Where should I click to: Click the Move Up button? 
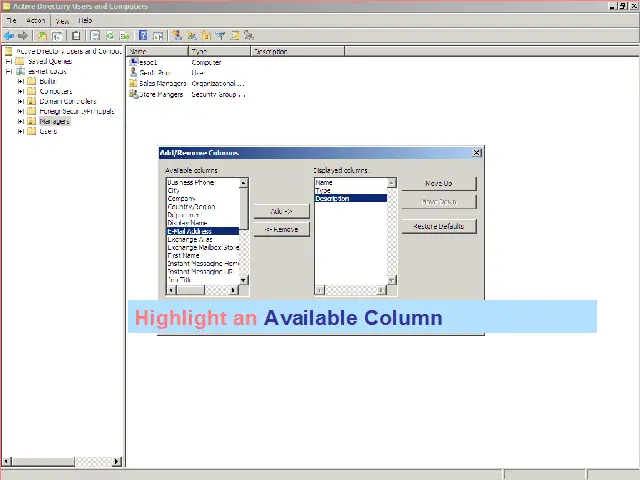[438, 184]
